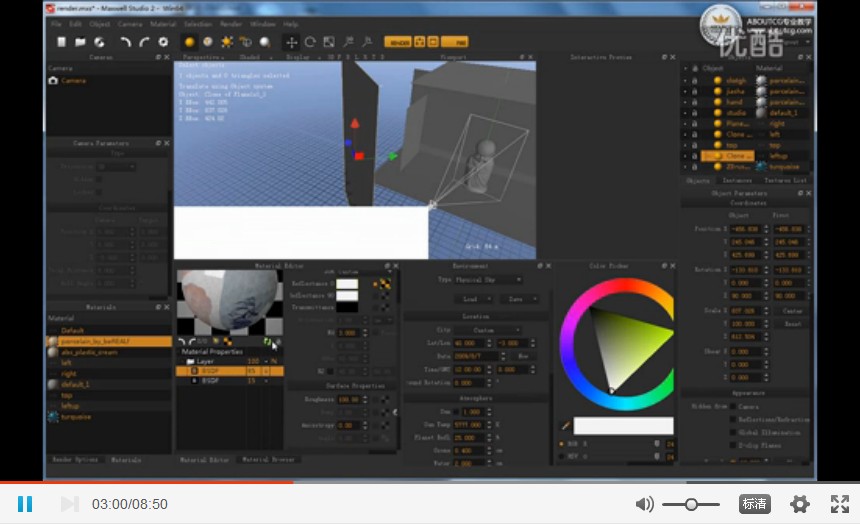860x524 pixels.
Task: Open the Render menu
Action: (231, 24)
